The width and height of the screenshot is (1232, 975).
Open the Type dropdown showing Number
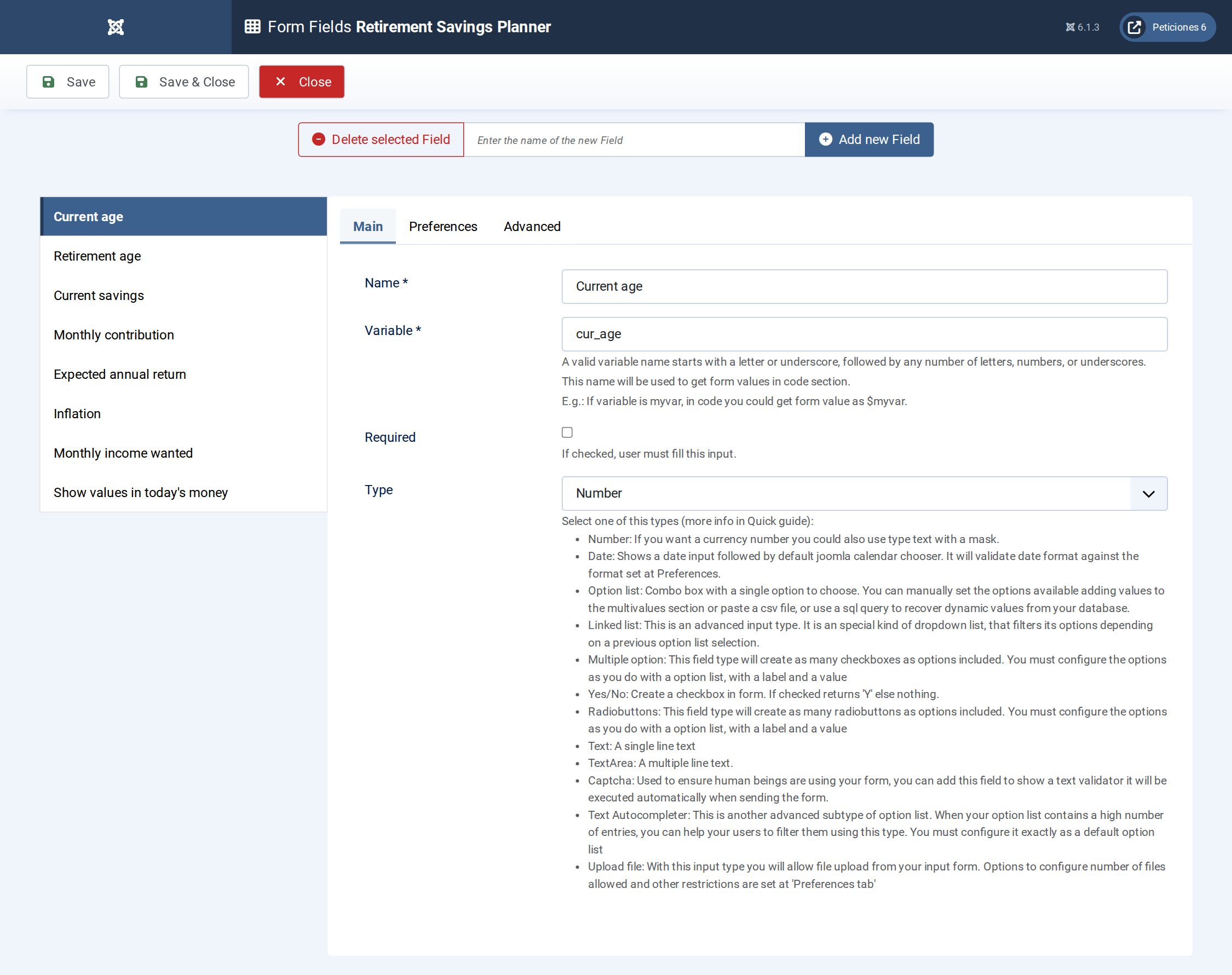point(865,493)
